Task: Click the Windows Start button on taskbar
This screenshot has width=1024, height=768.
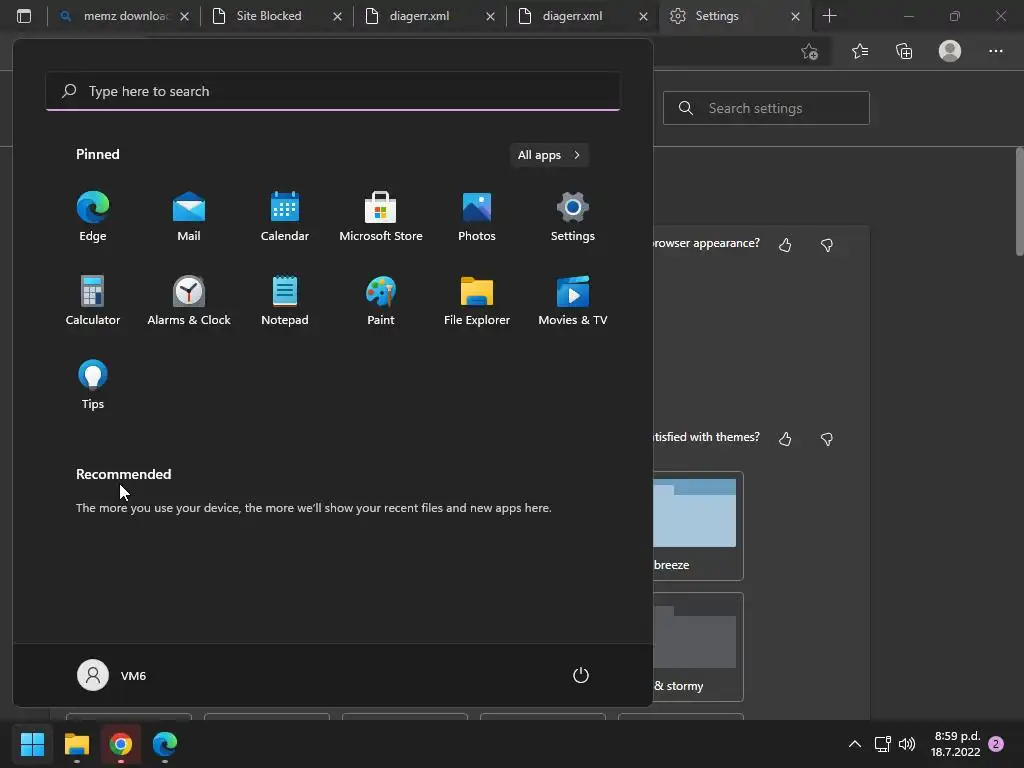Action: coord(33,744)
